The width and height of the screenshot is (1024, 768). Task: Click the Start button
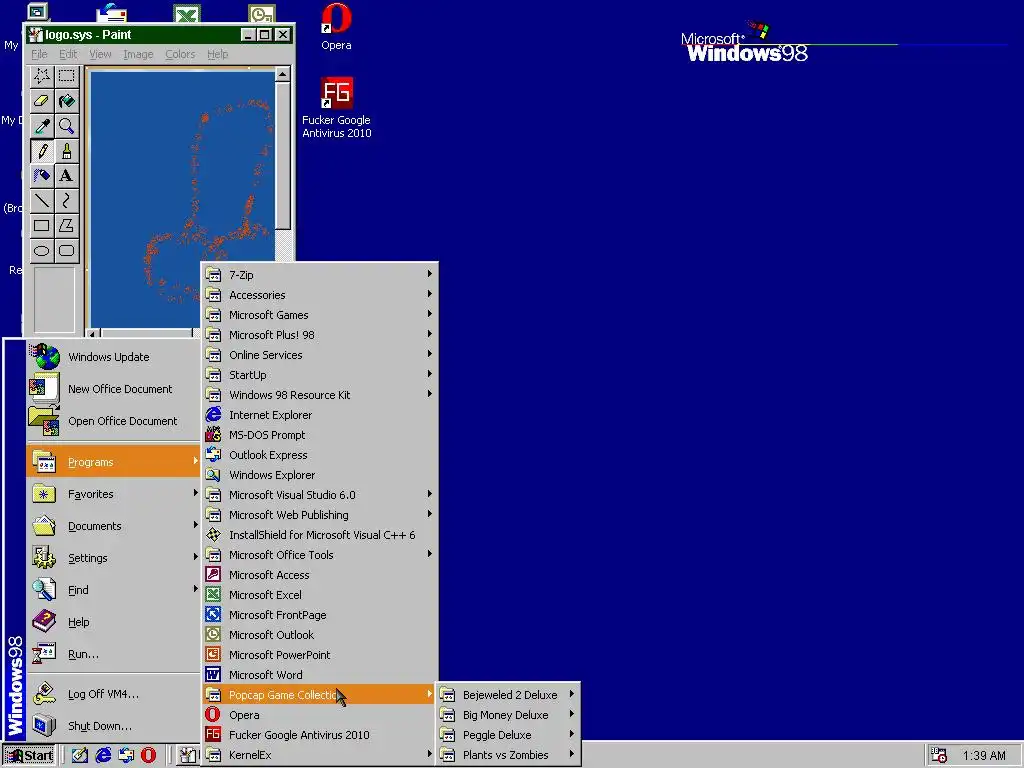(x=29, y=756)
